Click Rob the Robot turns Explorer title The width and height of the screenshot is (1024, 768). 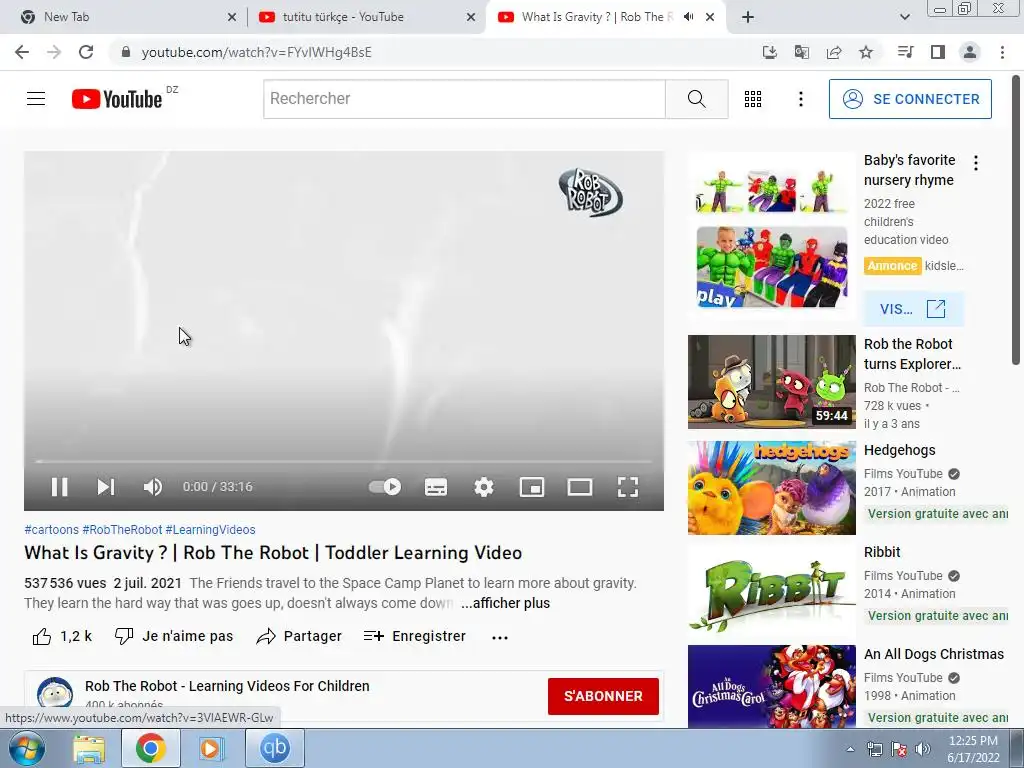(x=912, y=354)
